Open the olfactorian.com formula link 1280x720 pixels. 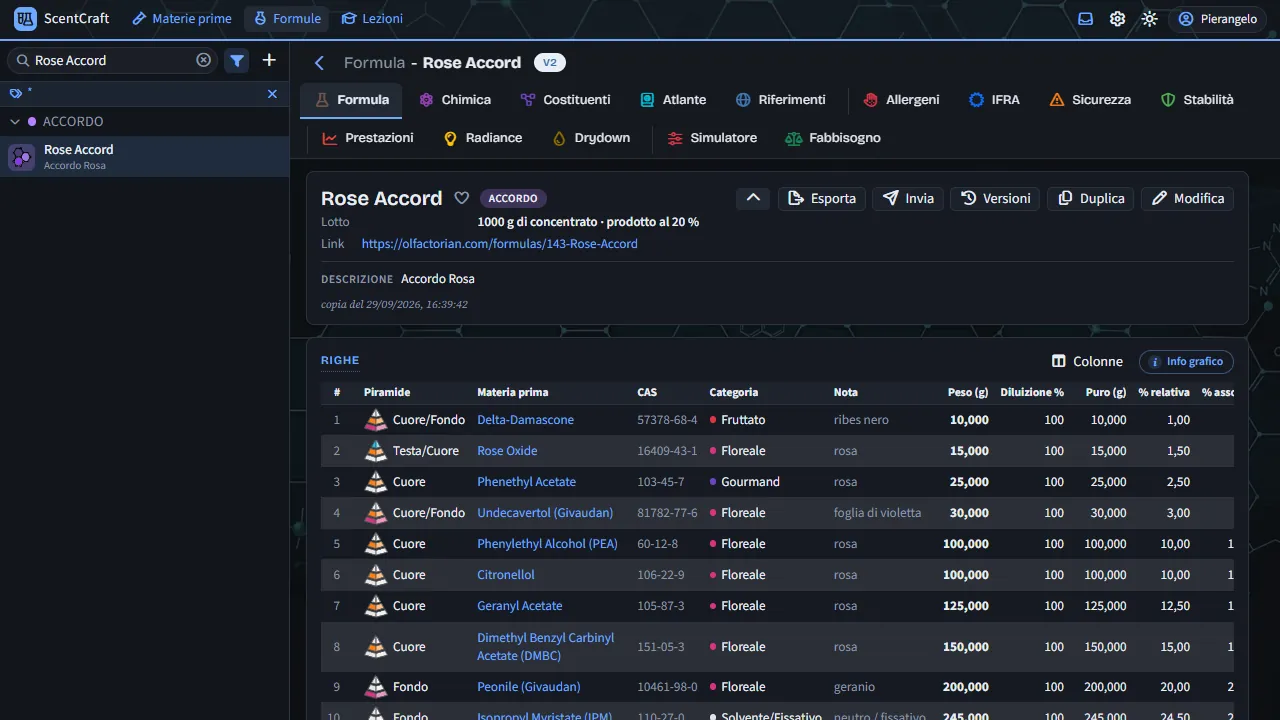pos(499,243)
